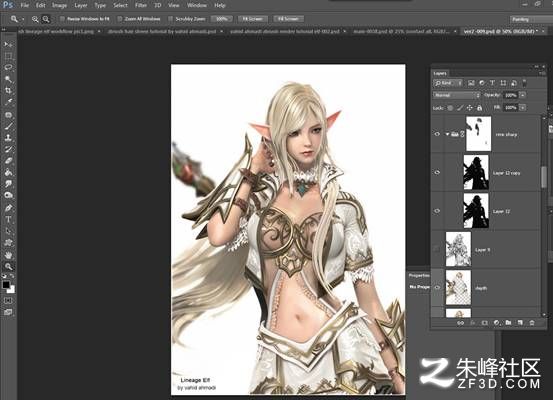Select the Lasso tool
553x400 pixels.
8,67
